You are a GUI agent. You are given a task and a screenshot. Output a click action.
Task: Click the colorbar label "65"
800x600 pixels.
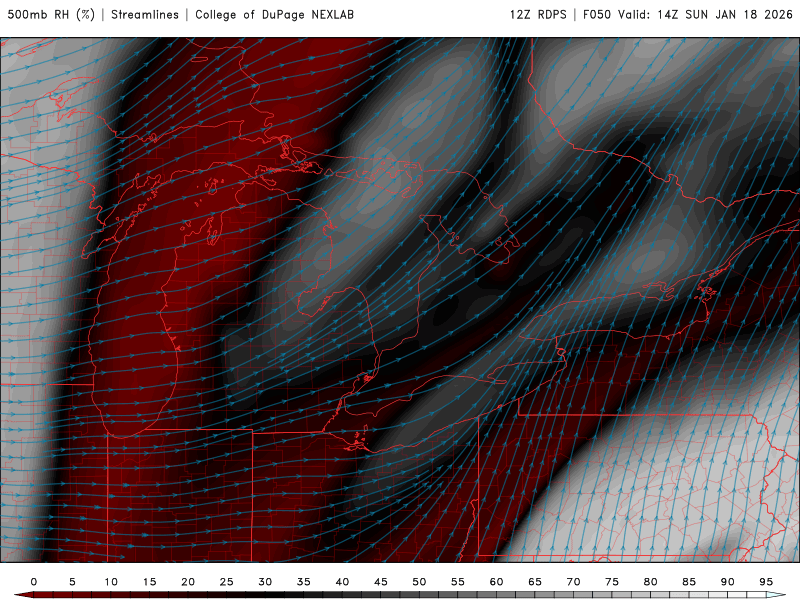point(535,582)
